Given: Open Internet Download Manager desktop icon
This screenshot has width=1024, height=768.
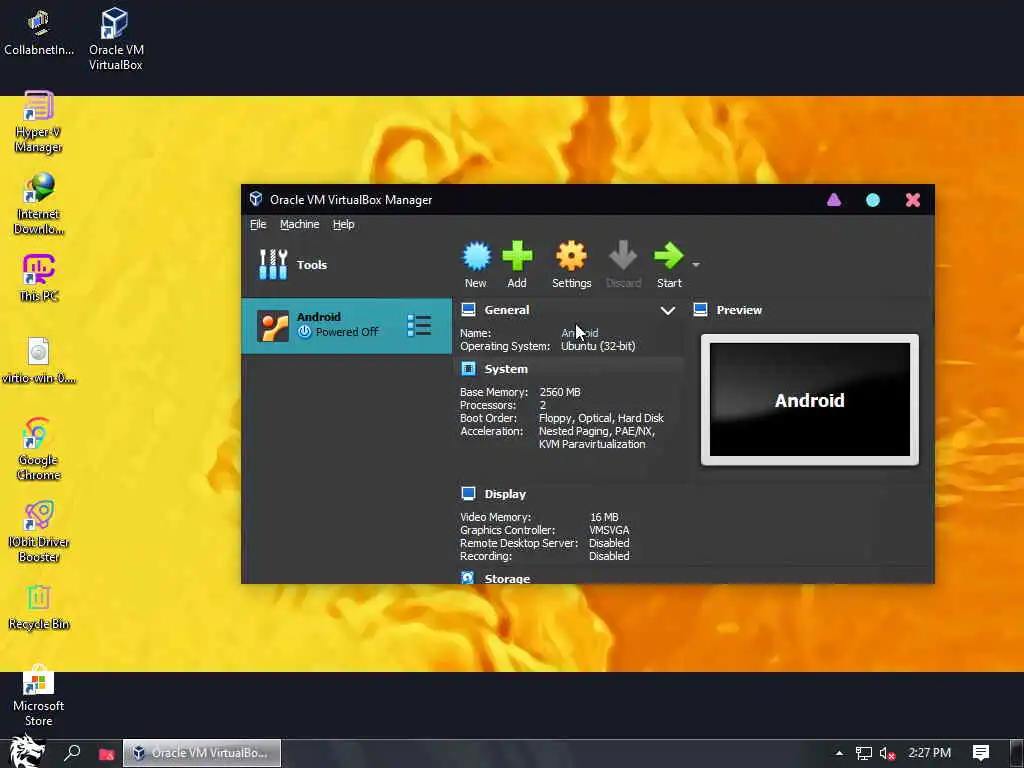Looking at the screenshot, I should click(39, 204).
